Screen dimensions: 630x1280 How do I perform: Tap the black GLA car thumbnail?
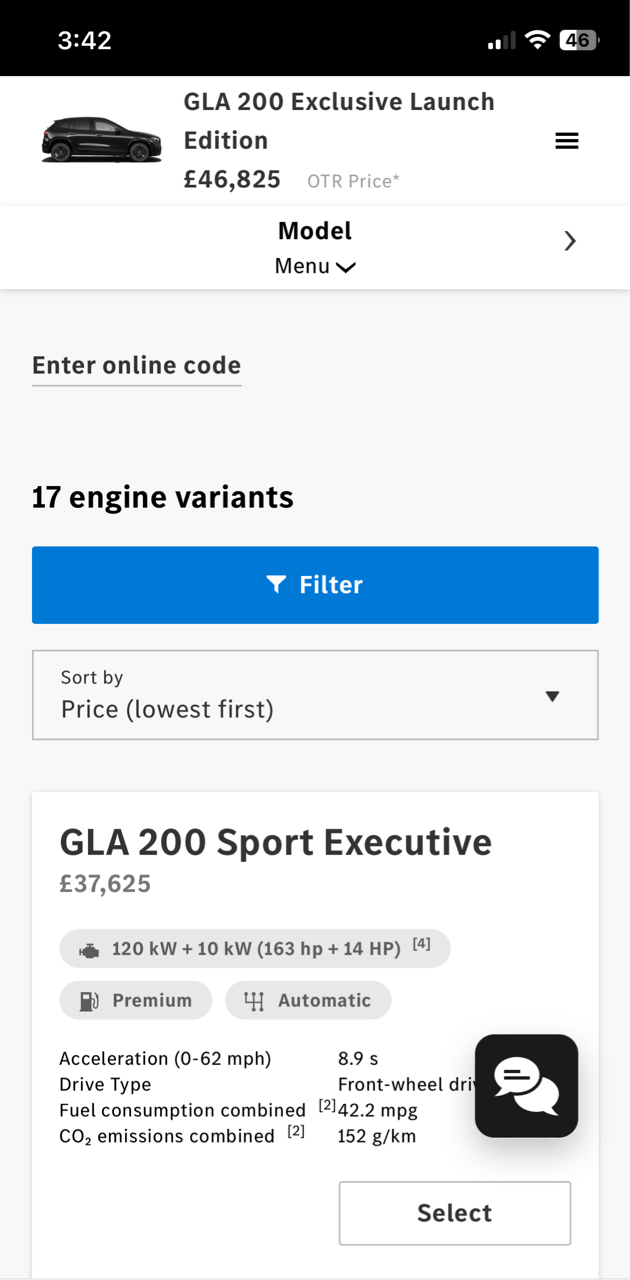[x=101, y=140]
